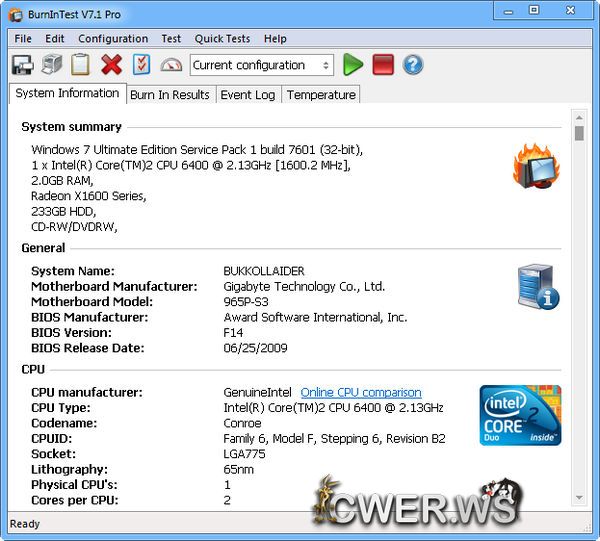Click the Ready status bar text
The width and height of the screenshot is (600, 541).
(x=24, y=524)
